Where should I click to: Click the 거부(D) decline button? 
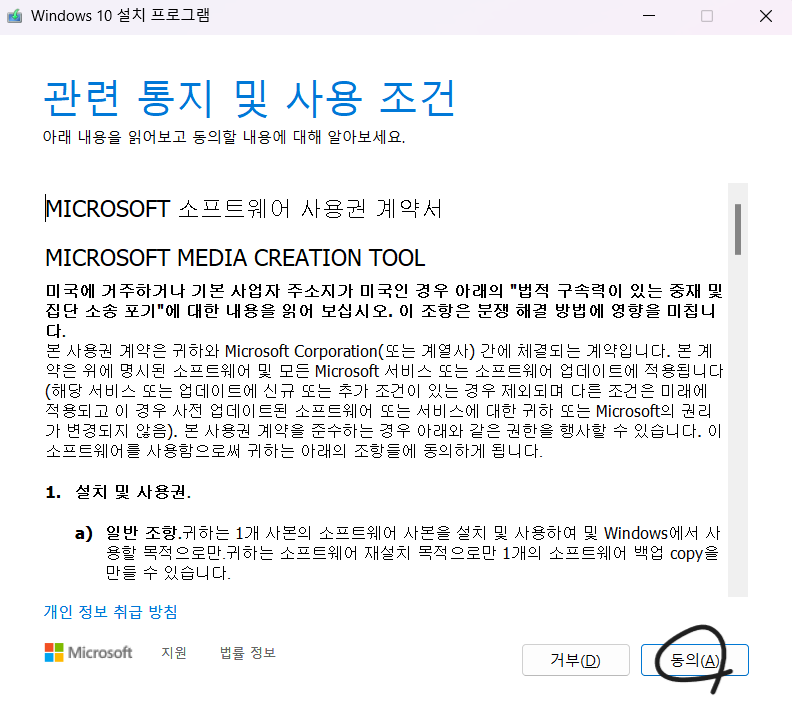pyautogui.click(x=576, y=660)
